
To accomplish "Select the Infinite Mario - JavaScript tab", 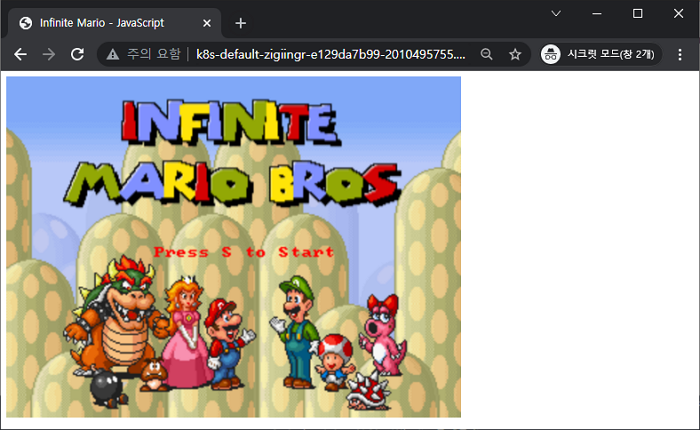I will [115, 23].
